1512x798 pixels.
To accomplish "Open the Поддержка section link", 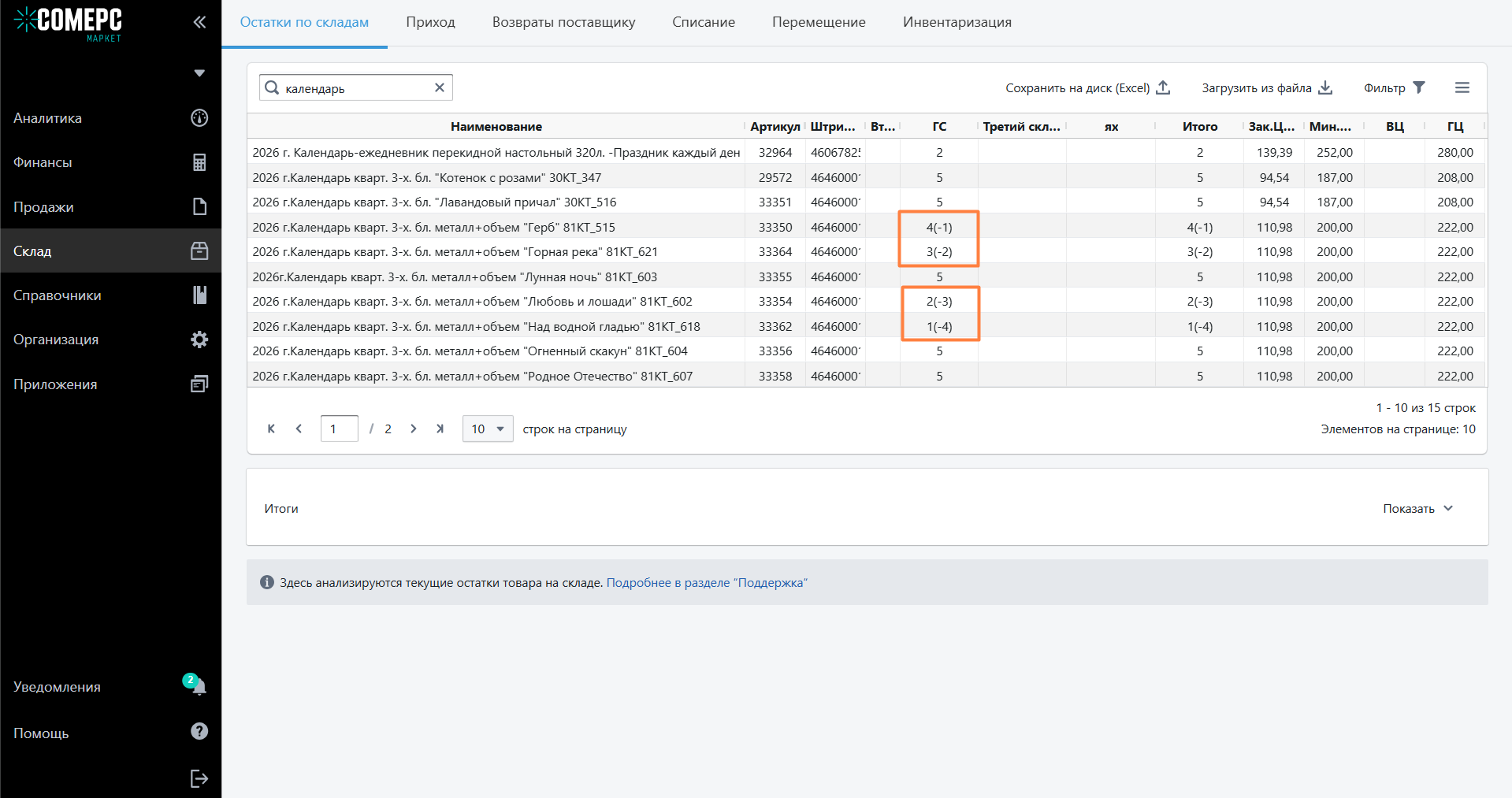I will [x=707, y=583].
